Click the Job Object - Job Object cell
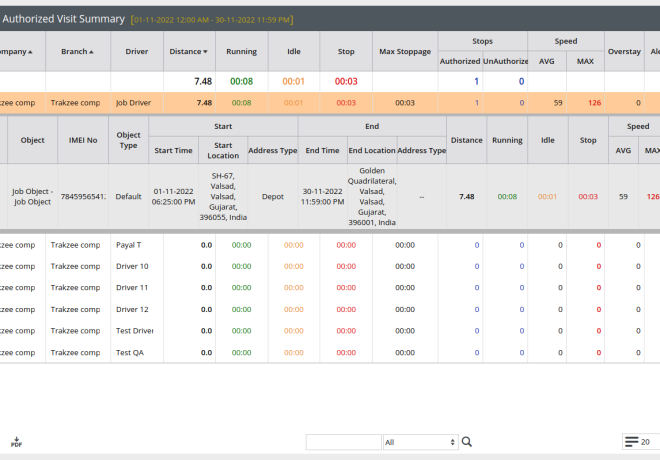Screen dimensions: 660x460 pyautogui.click(x=33, y=197)
